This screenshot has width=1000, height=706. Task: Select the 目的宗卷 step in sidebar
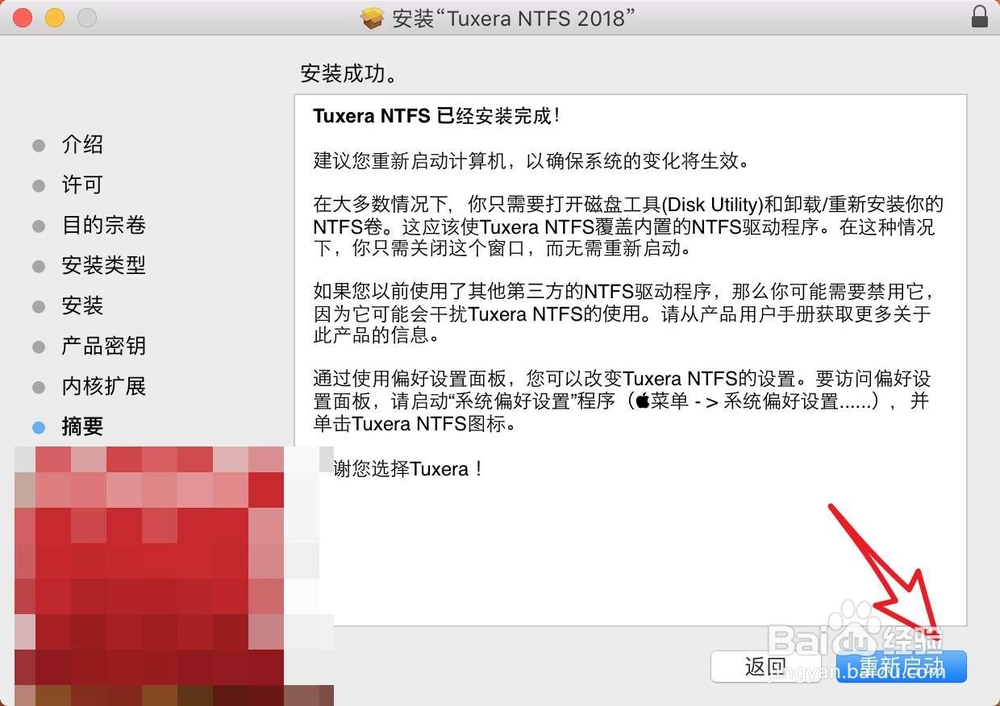(x=104, y=224)
